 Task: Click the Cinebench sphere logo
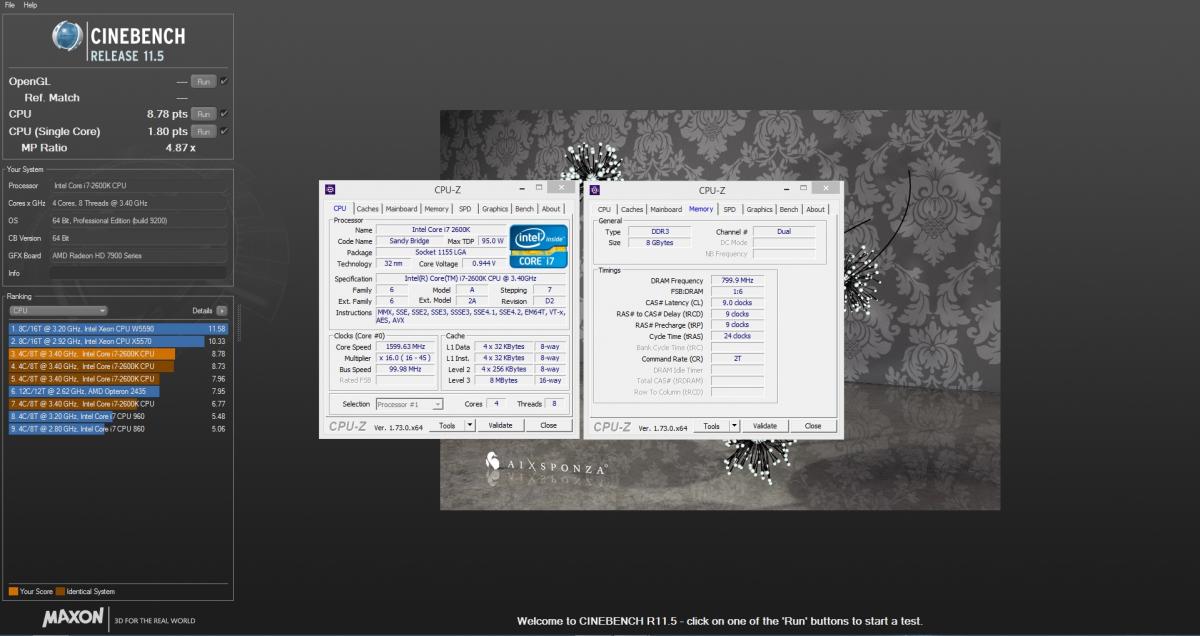click(67, 37)
